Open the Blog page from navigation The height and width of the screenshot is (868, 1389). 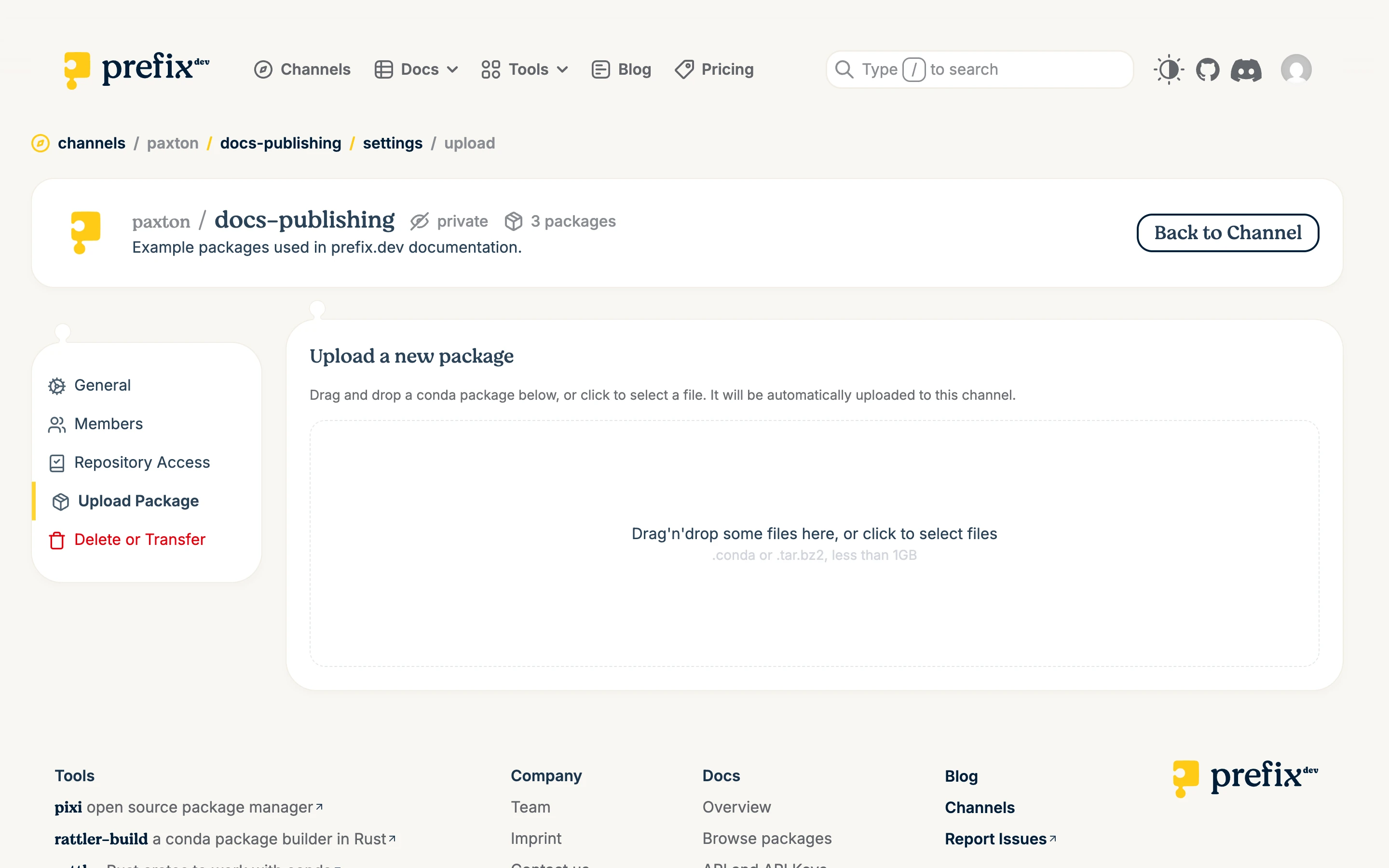[621, 69]
